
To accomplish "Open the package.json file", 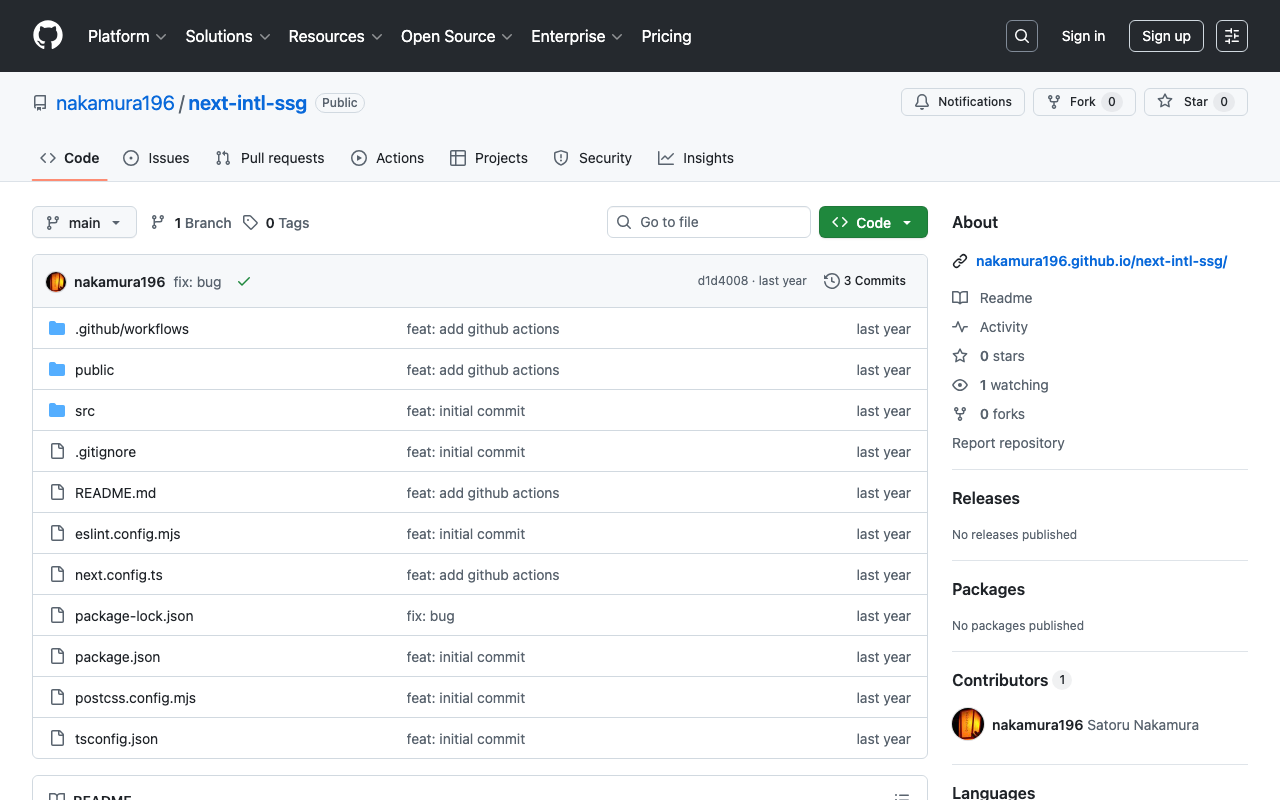I will click(117, 657).
